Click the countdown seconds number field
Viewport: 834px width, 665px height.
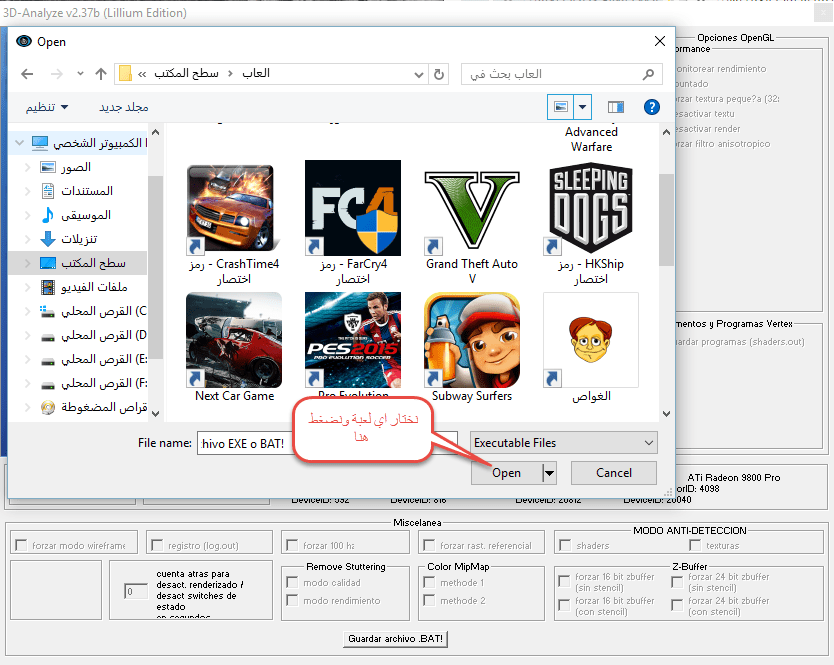pyautogui.click(x=136, y=591)
